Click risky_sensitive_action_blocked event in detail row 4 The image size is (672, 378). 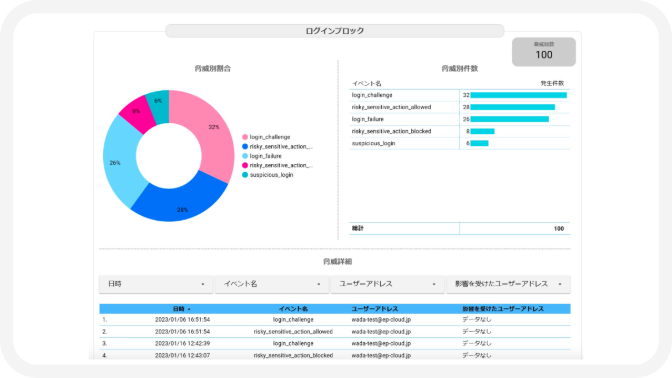[293, 355]
